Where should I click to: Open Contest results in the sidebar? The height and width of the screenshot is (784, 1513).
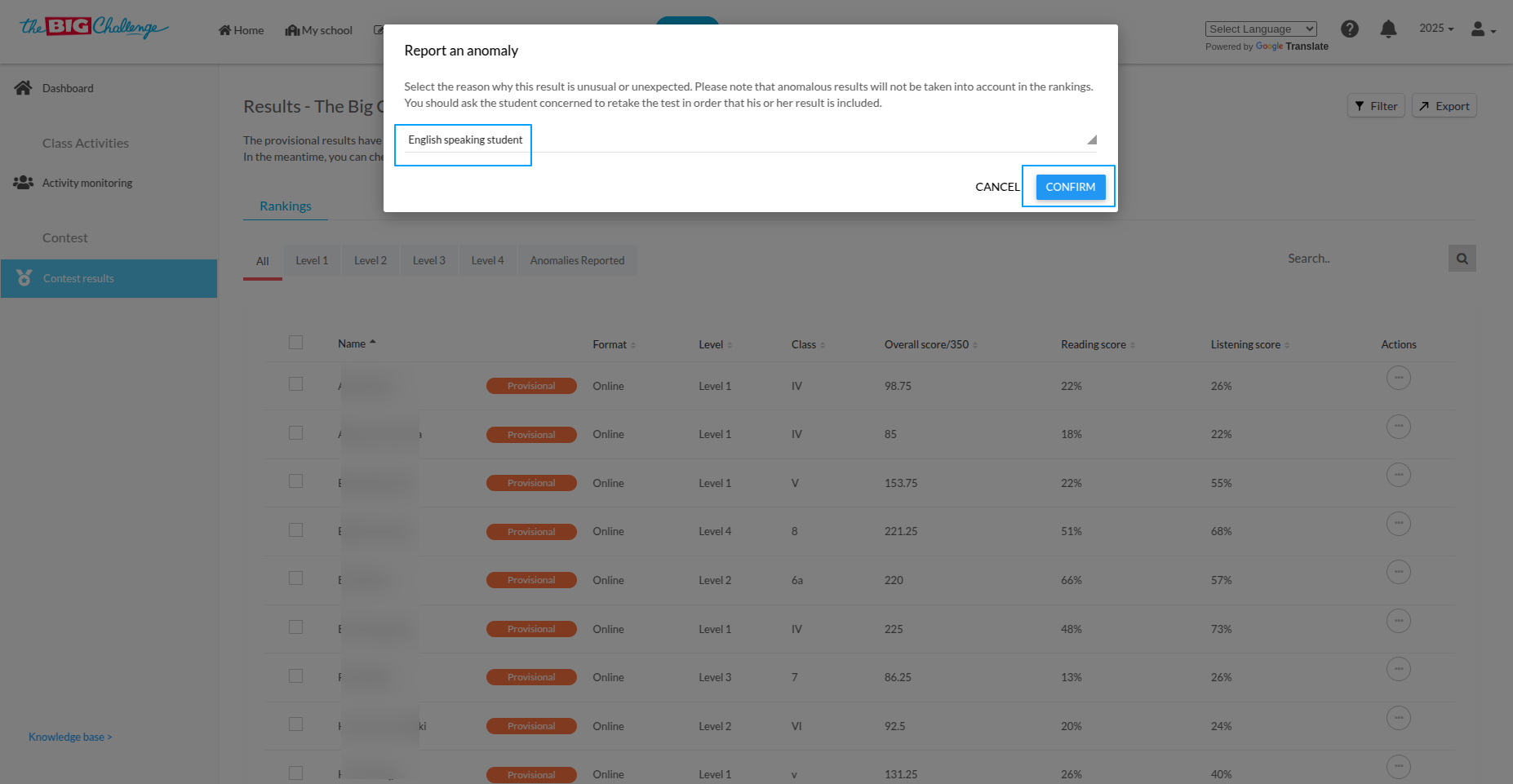(109, 278)
